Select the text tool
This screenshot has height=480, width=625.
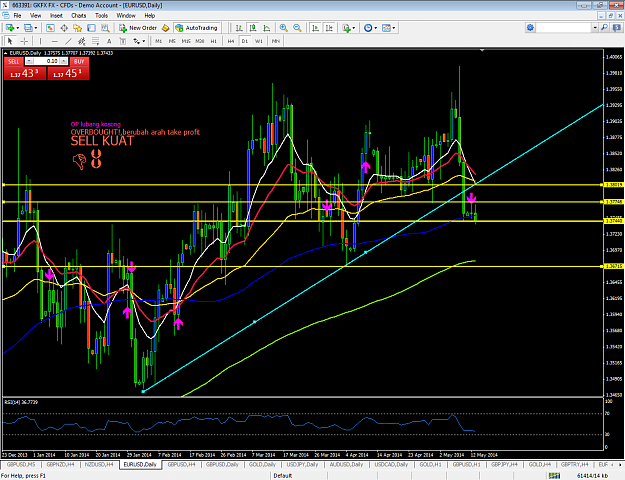pos(109,41)
